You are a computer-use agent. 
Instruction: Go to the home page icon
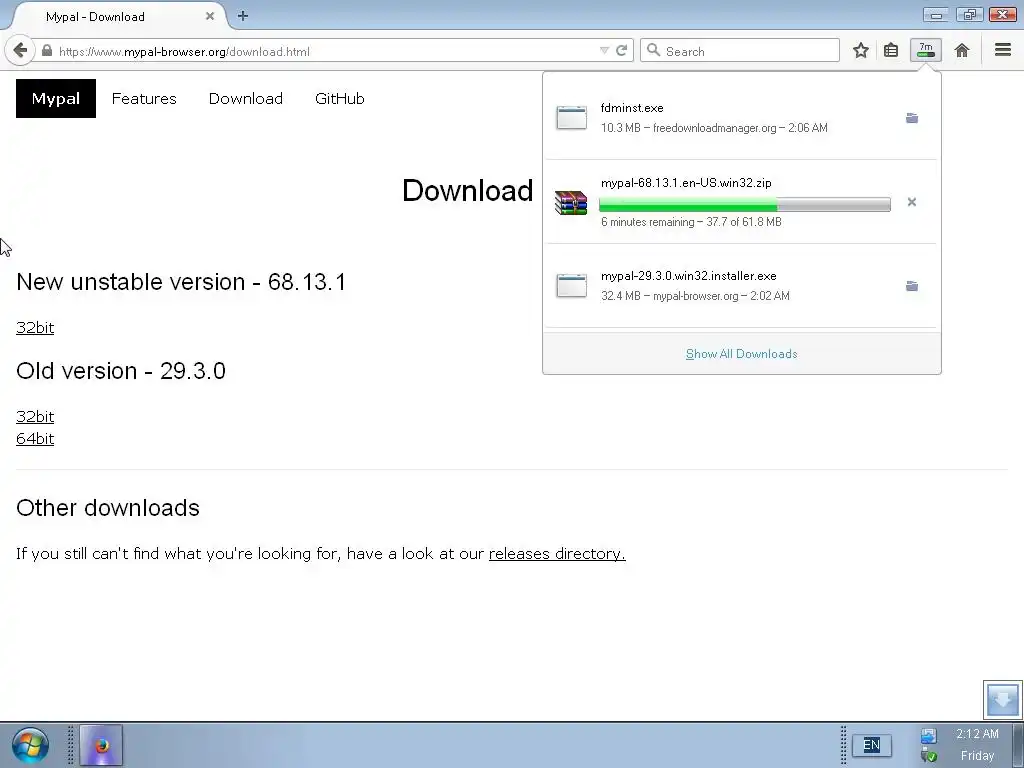[x=961, y=50]
